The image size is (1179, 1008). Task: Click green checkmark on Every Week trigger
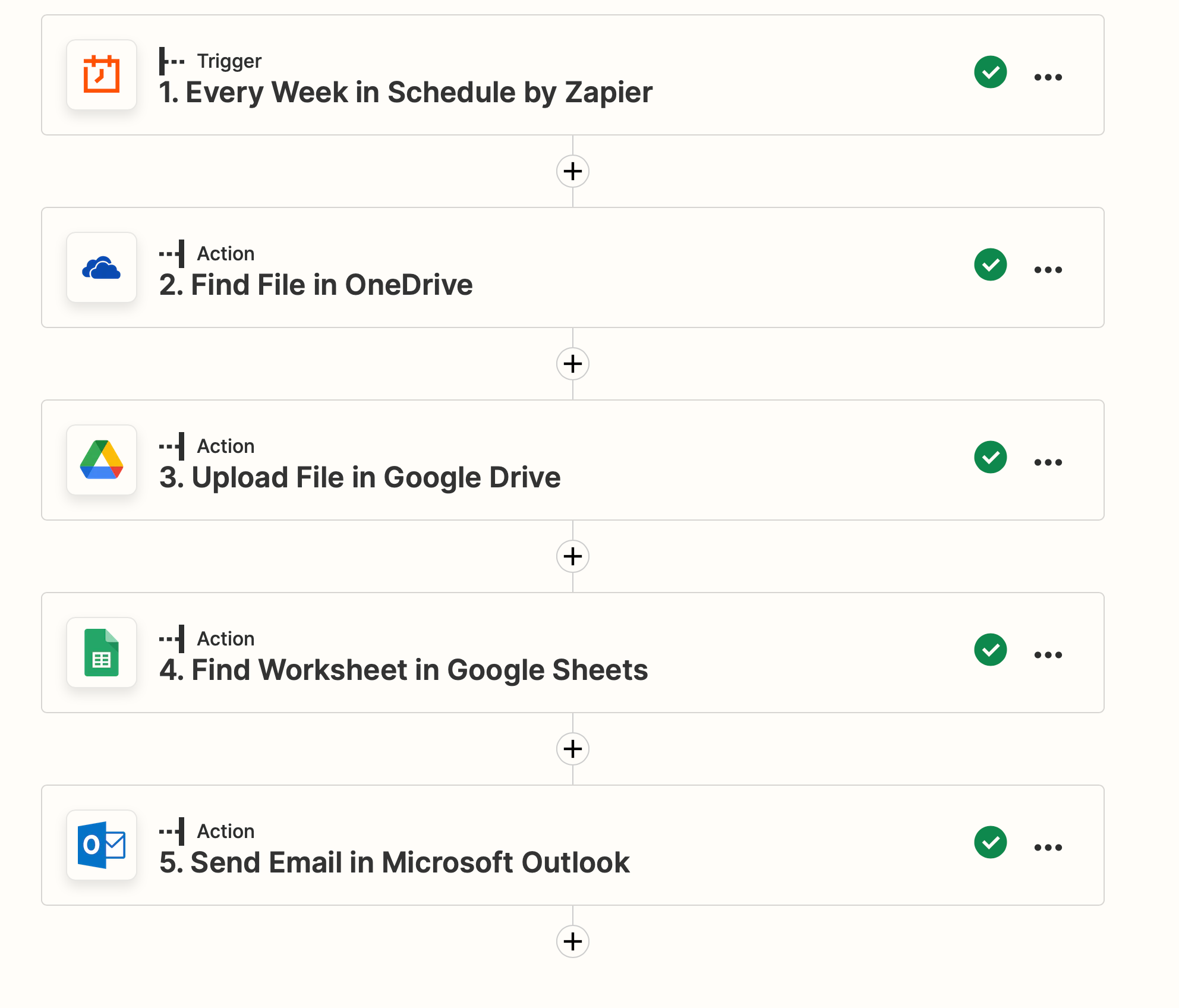pos(991,72)
